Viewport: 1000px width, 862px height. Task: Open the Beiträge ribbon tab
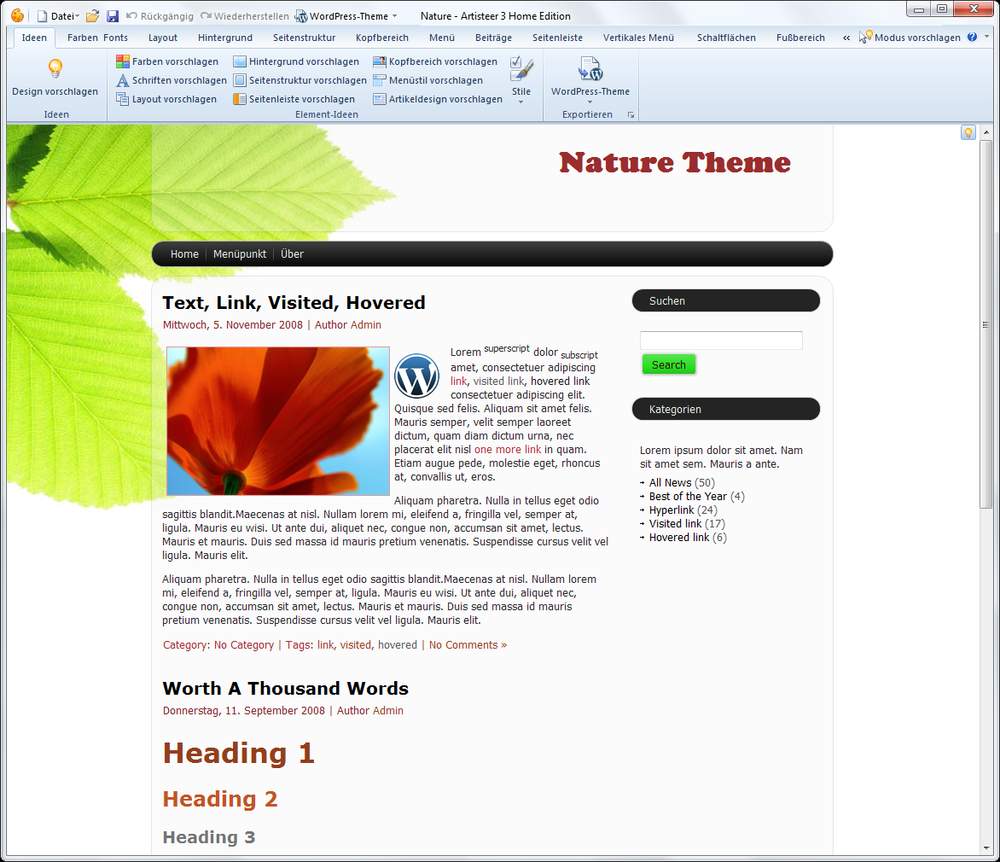494,38
